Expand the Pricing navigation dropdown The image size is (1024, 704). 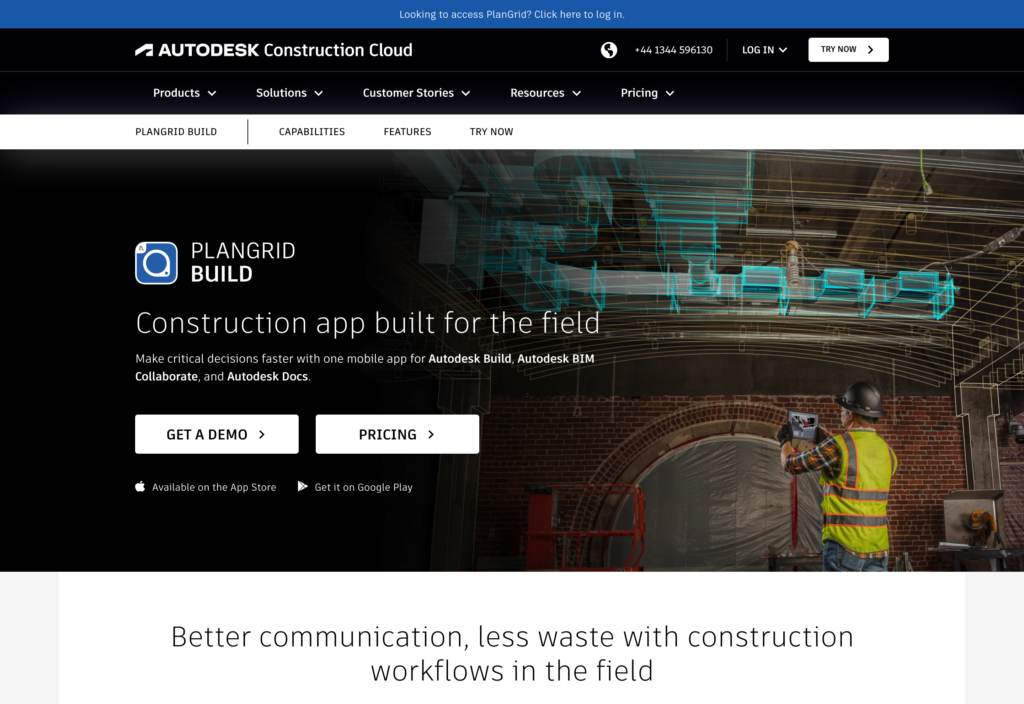[646, 92]
